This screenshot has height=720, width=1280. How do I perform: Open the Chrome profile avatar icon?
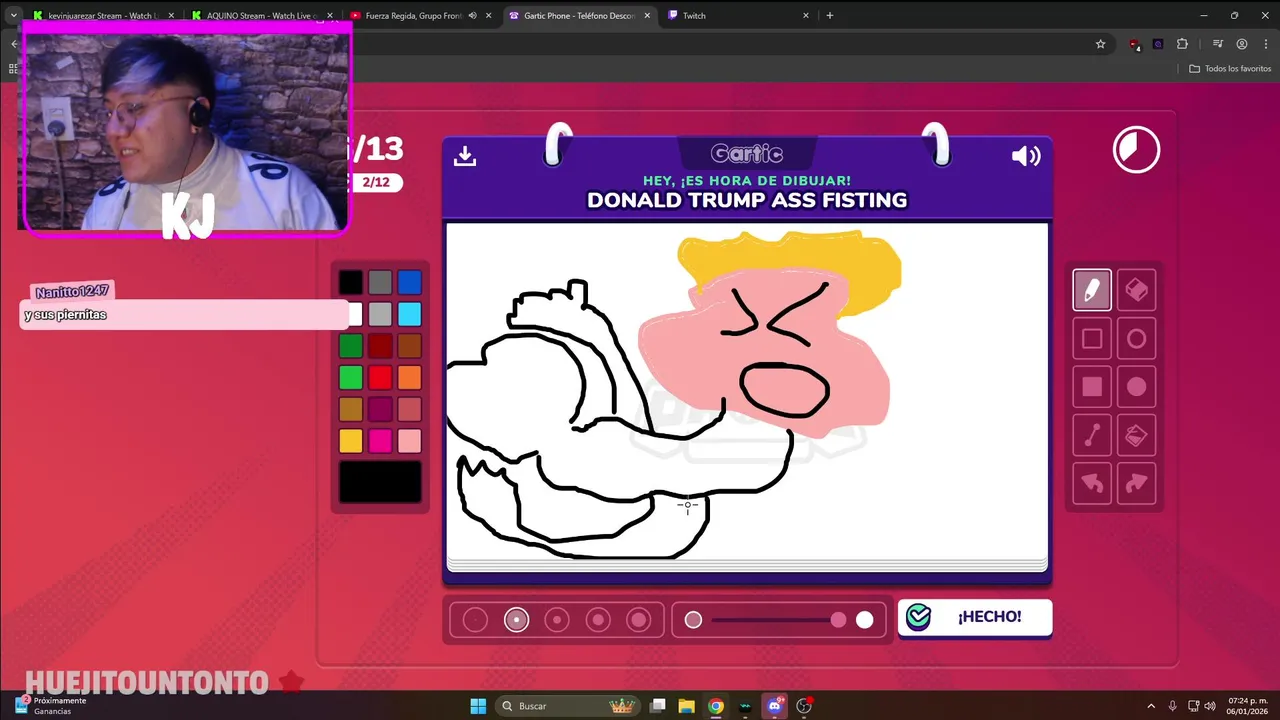coord(1242,44)
